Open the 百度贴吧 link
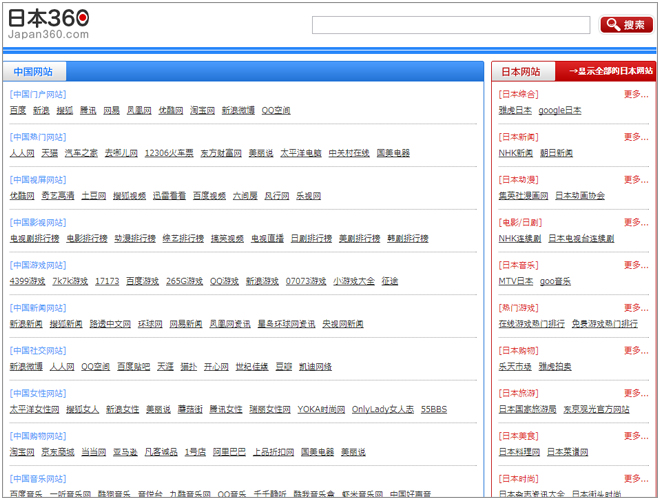This screenshot has height=500, width=660. (133, 367)
